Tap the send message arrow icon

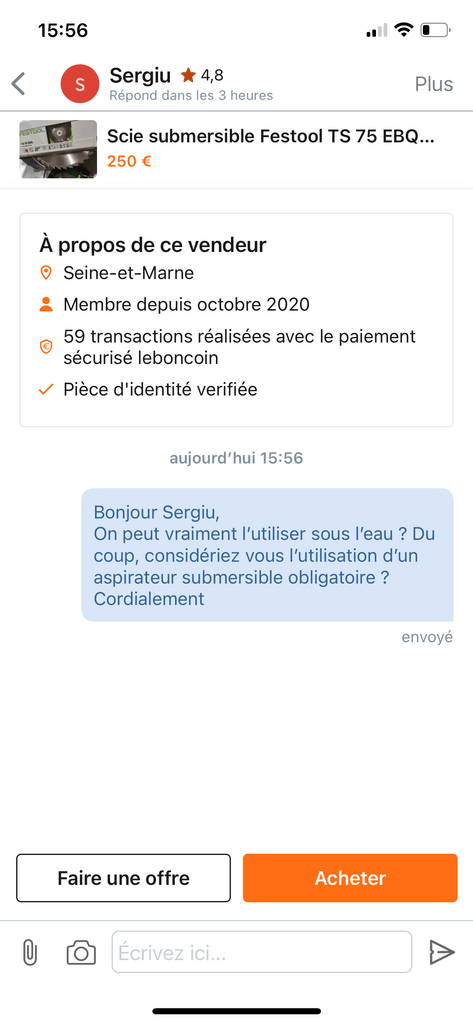click(x=442, y=952)
